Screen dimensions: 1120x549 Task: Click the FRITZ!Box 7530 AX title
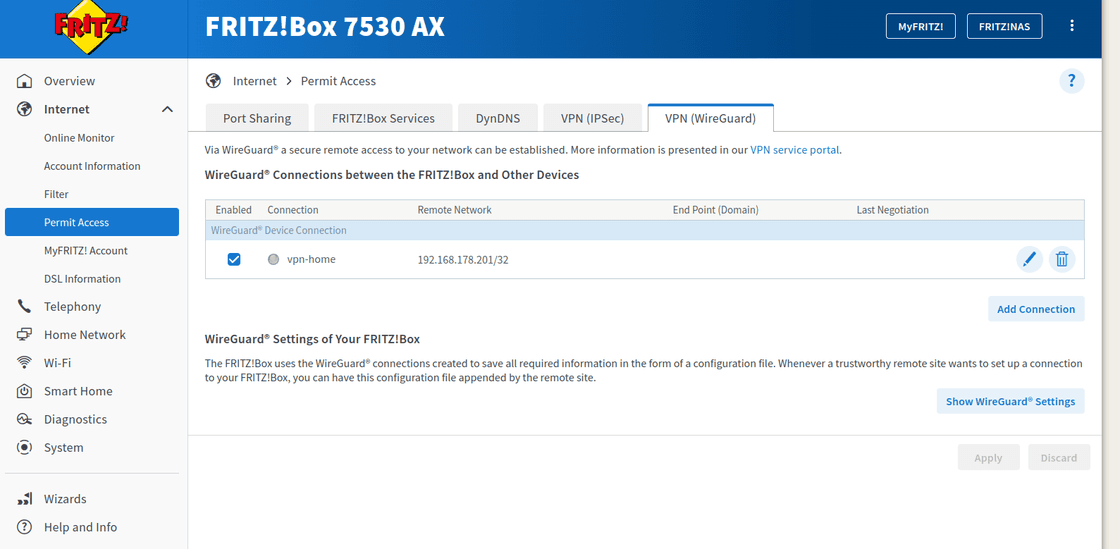click(325, 27)
